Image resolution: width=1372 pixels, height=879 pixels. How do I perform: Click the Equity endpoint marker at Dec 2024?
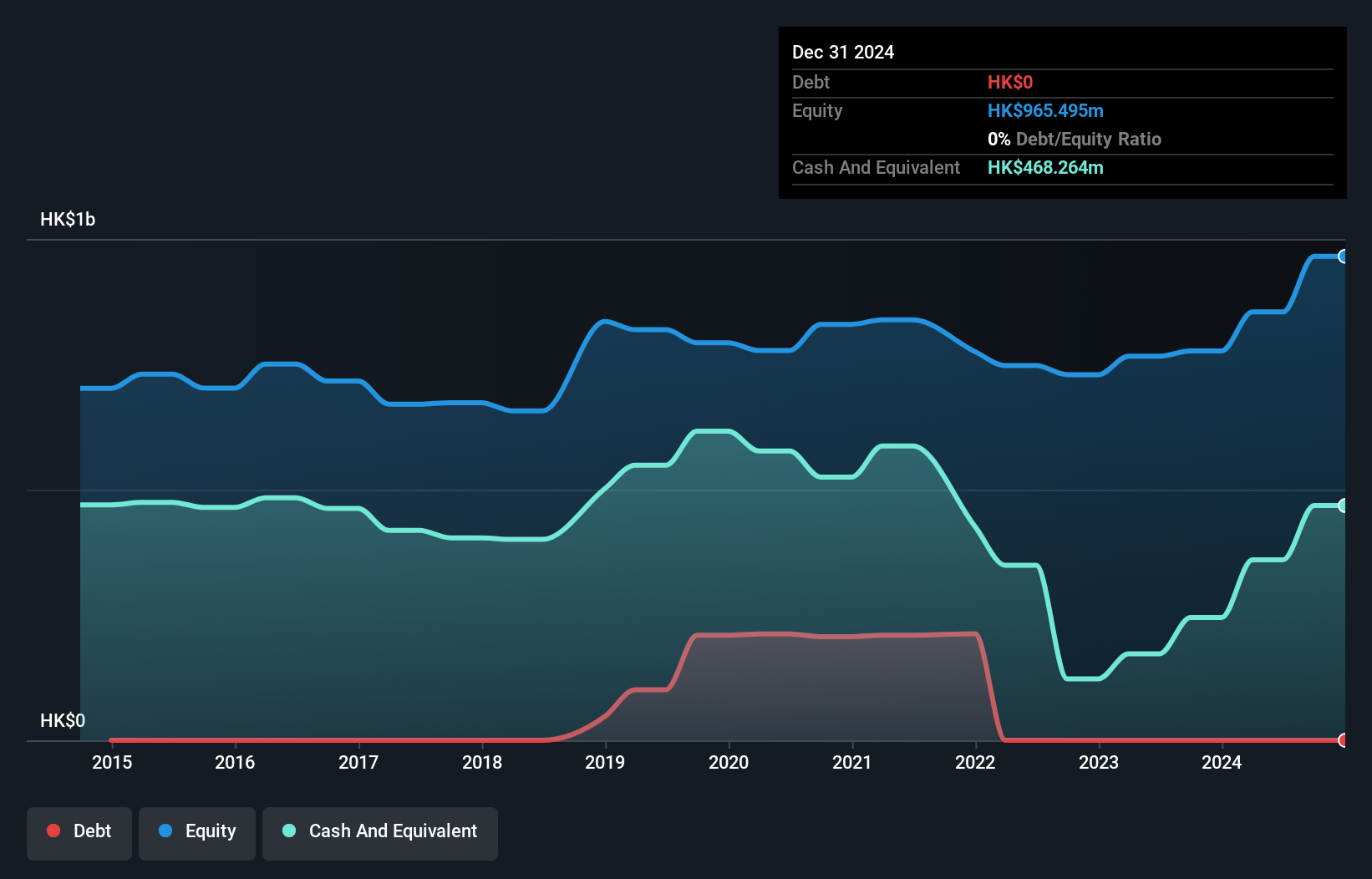pos(1343,257)
